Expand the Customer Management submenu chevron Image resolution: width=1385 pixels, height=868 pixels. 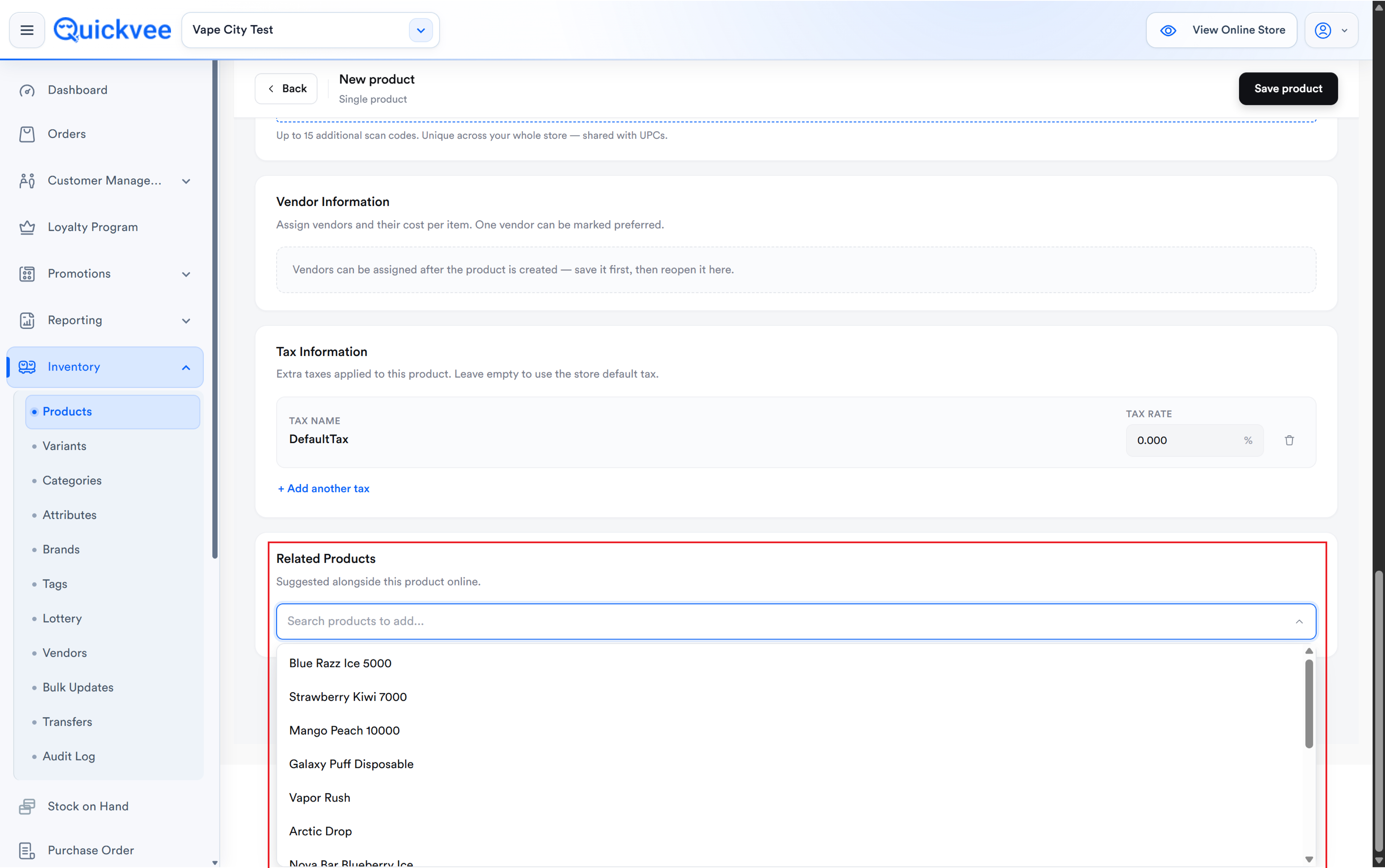(x=186, y=181)
